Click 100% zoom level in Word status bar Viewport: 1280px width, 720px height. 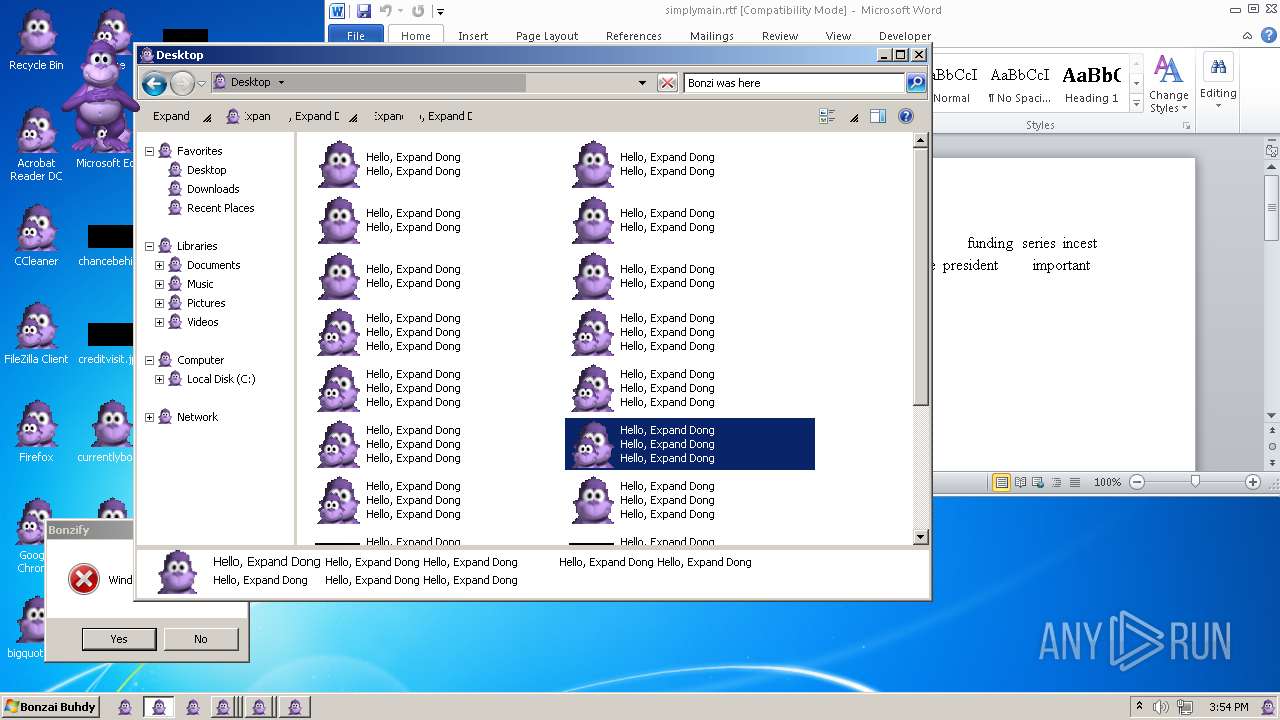pos(1107,482)
